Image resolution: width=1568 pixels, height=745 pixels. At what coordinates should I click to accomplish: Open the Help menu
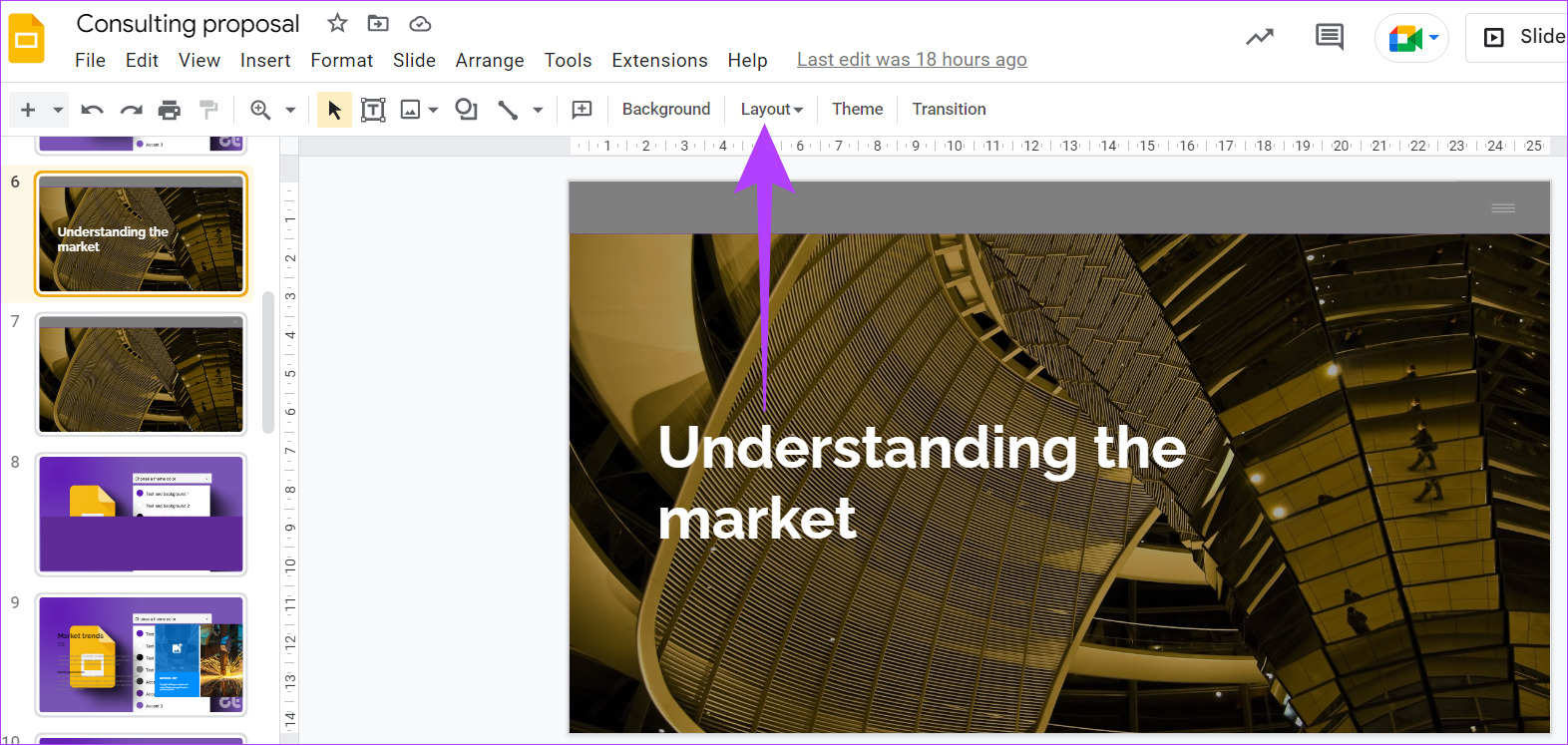(747, 60)
